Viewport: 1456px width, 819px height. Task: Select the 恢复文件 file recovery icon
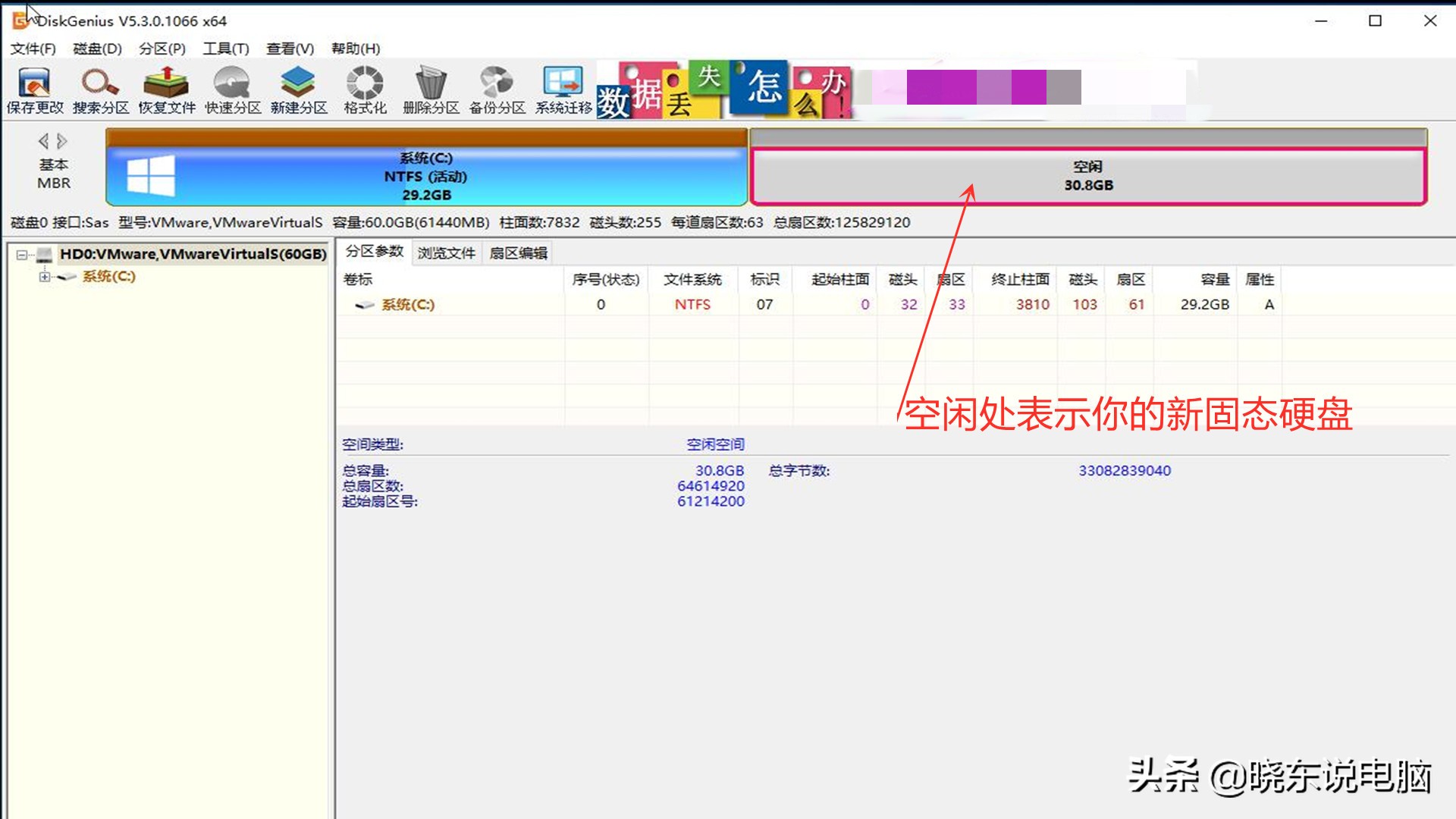(165, 89)
